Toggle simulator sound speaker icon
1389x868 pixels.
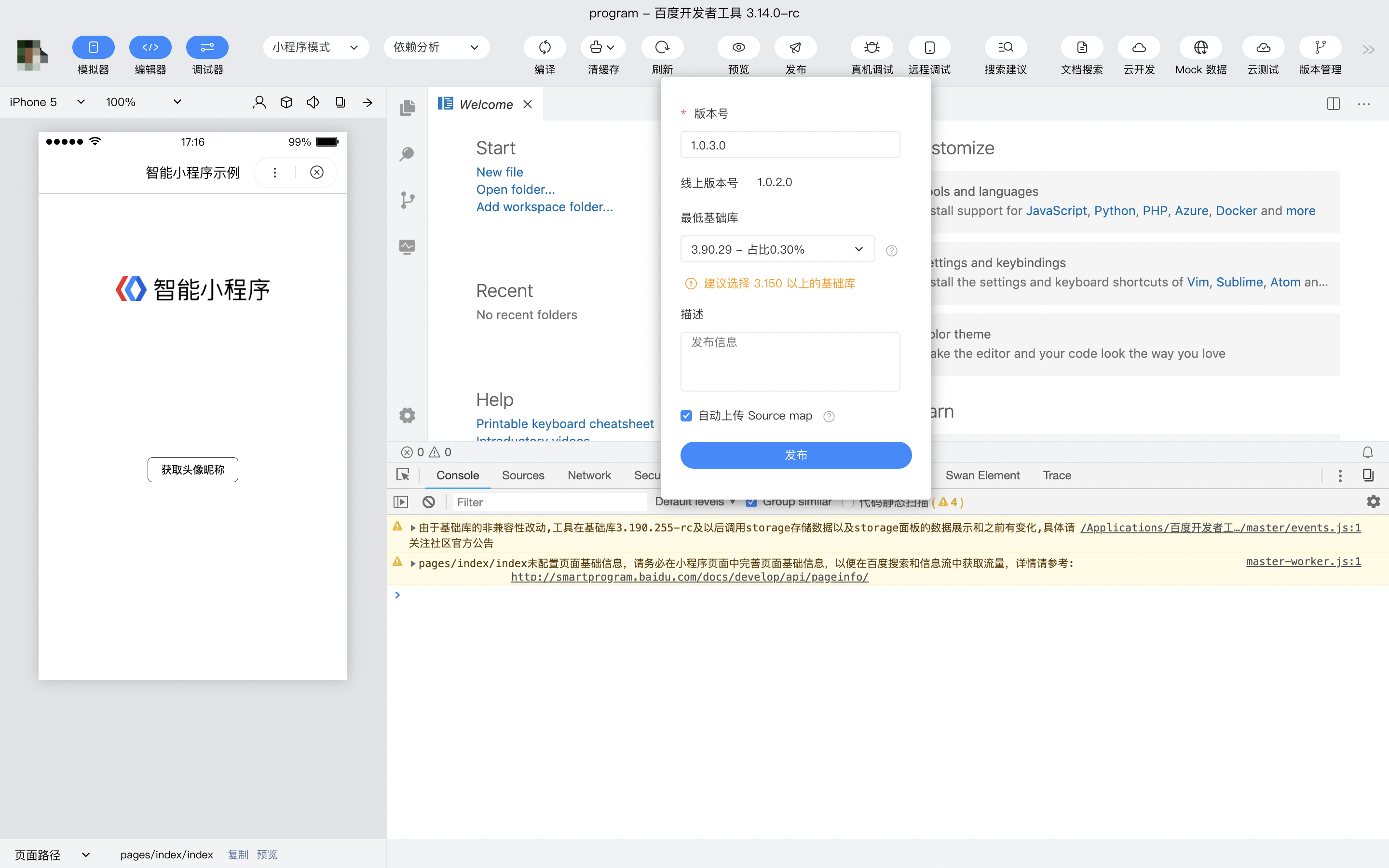(313, 102)
